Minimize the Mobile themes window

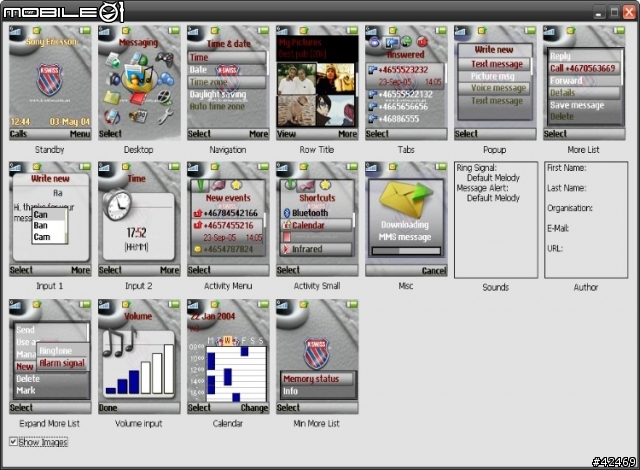coord(599,13)
